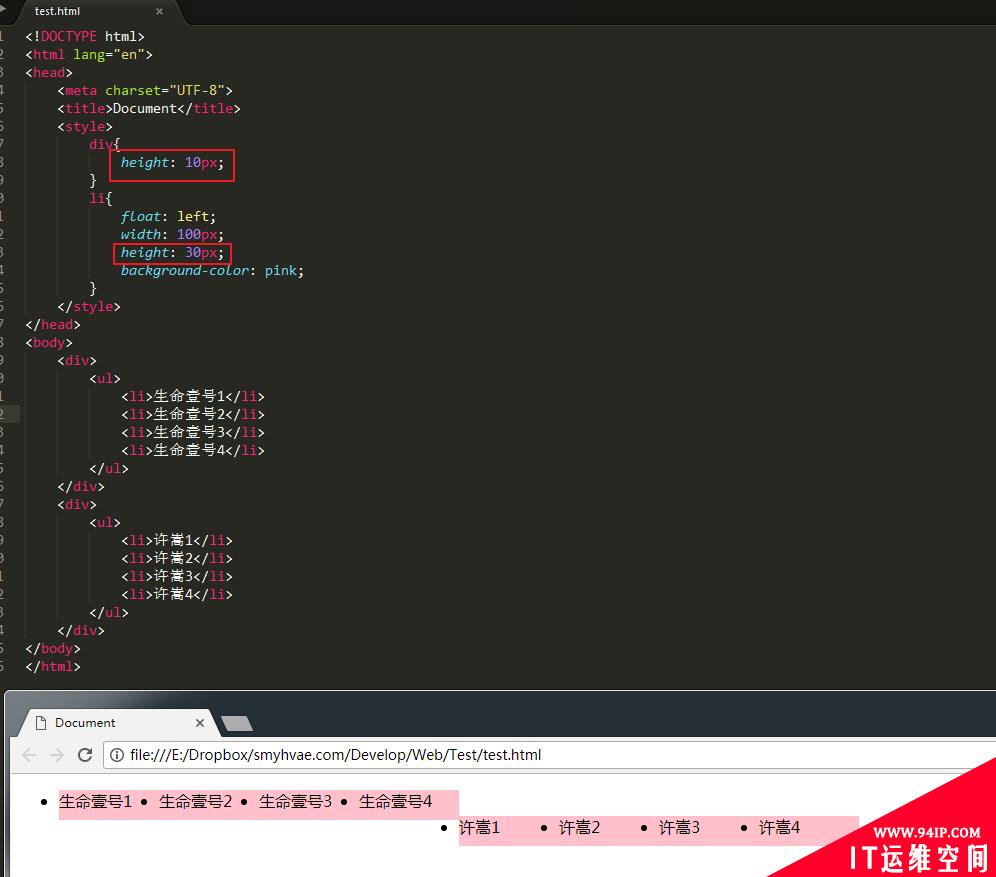The width and height of the screenshot is (996, 877).
Task: Click the code line li 许嵩4
Action: (x=177, y=594)
